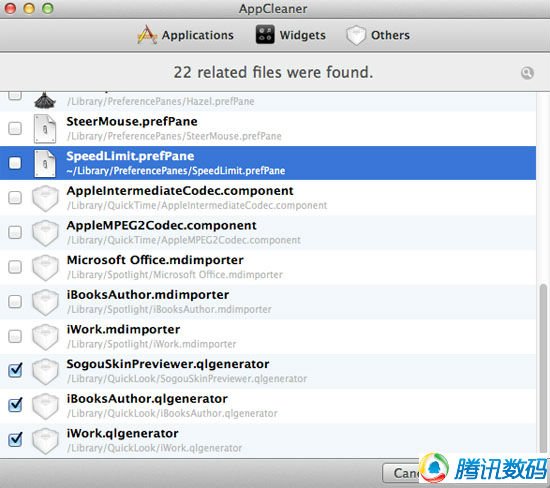
Task: Enable the iBooksAuthor.mdimporter checkbox
Action: (x=15, y=301)
